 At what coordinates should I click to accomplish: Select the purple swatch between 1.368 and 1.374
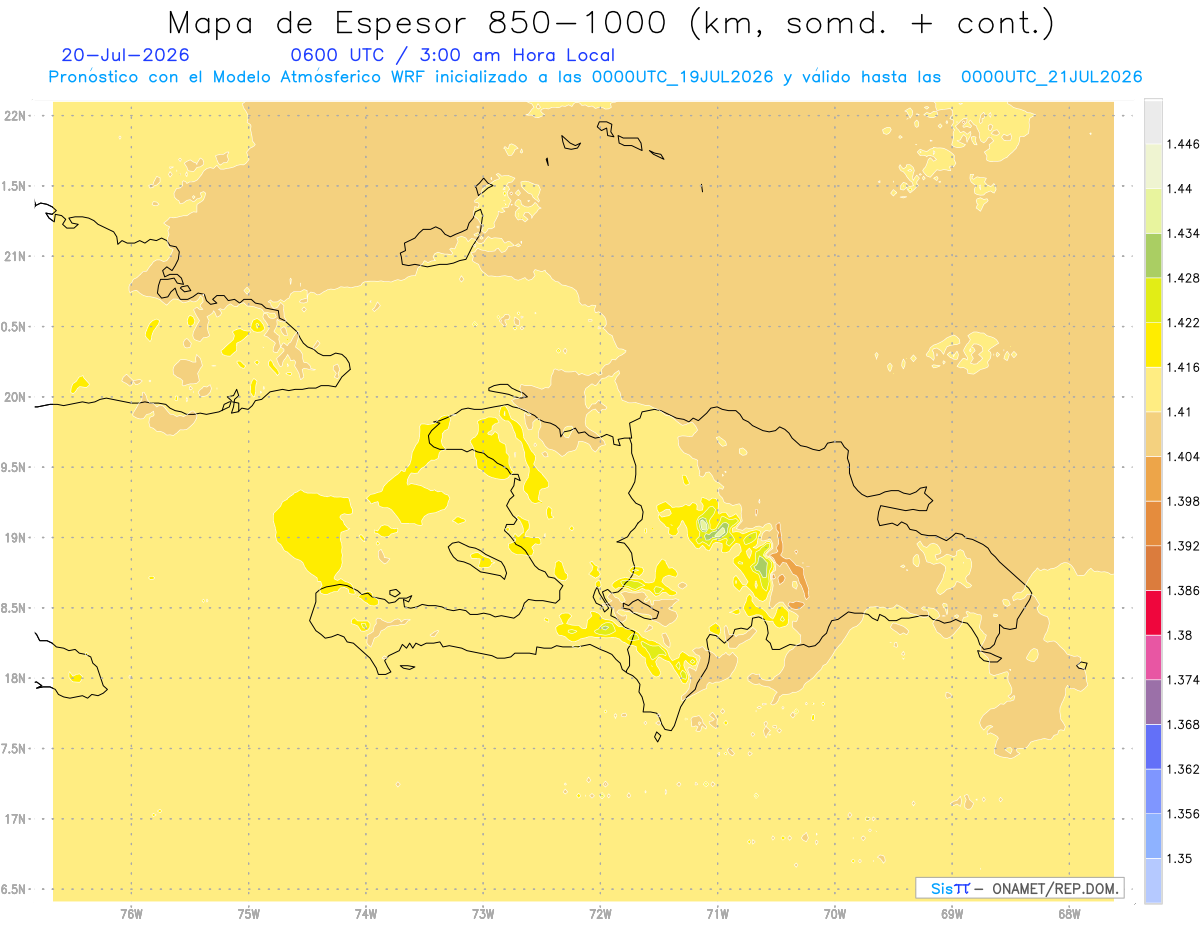point(1153,702)
